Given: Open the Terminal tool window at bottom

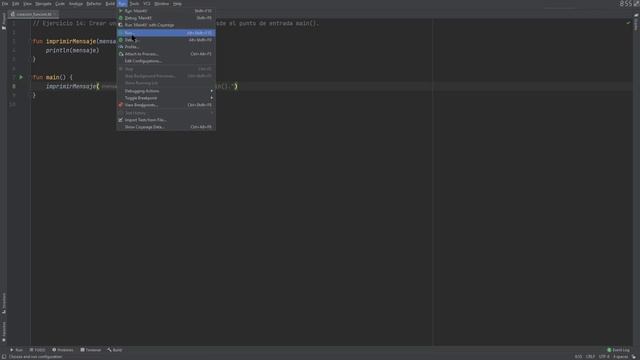Looking at the screenshot, I should [91, 350].
